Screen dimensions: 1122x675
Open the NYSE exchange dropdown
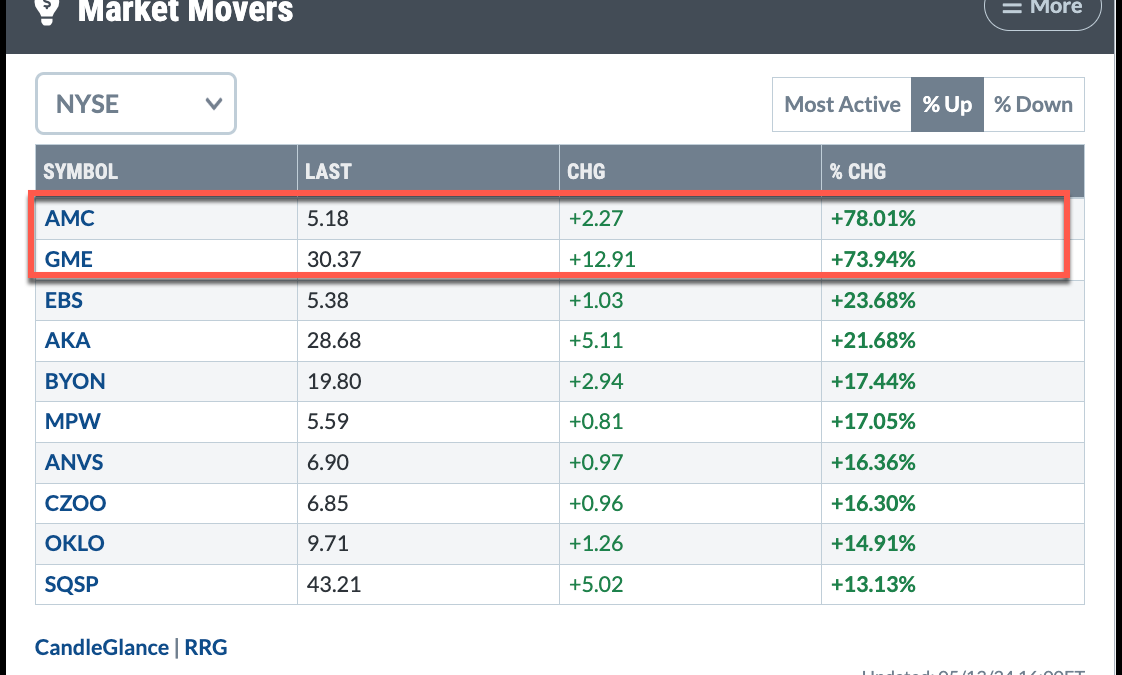point(136,104)
